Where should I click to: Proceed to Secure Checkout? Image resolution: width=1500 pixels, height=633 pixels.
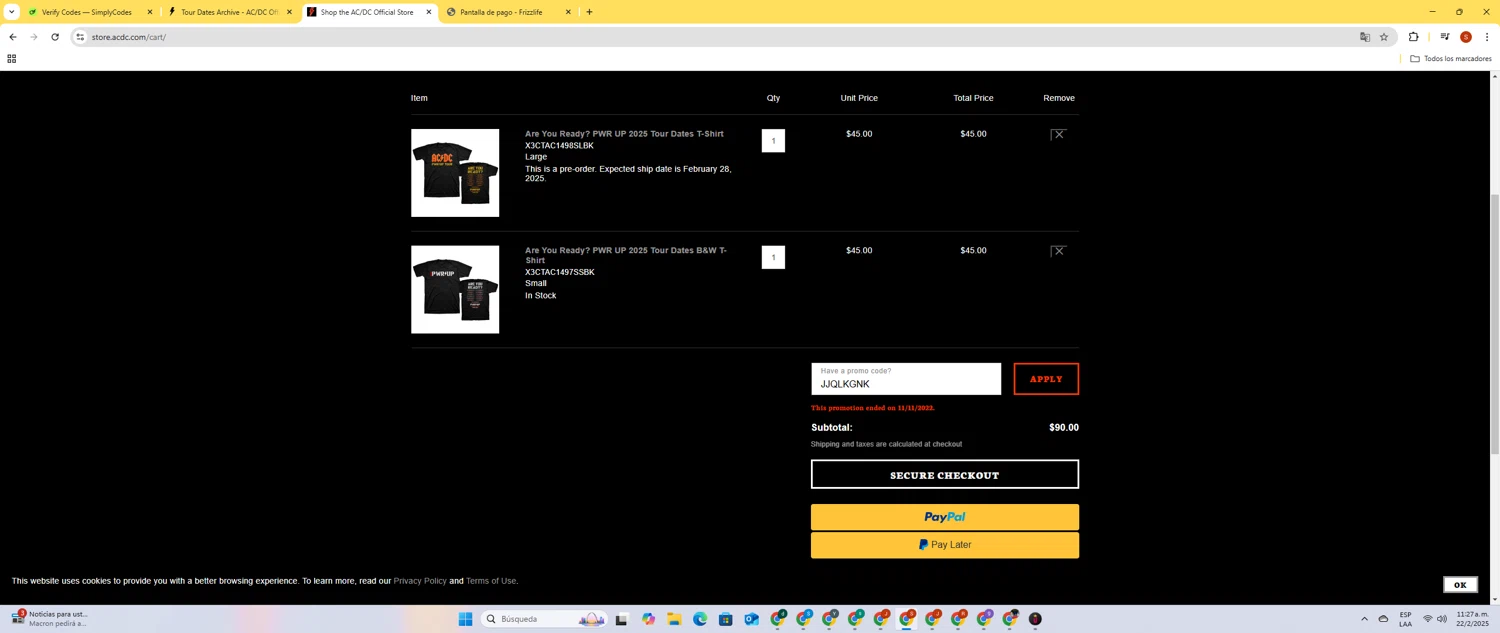[945, 475]
